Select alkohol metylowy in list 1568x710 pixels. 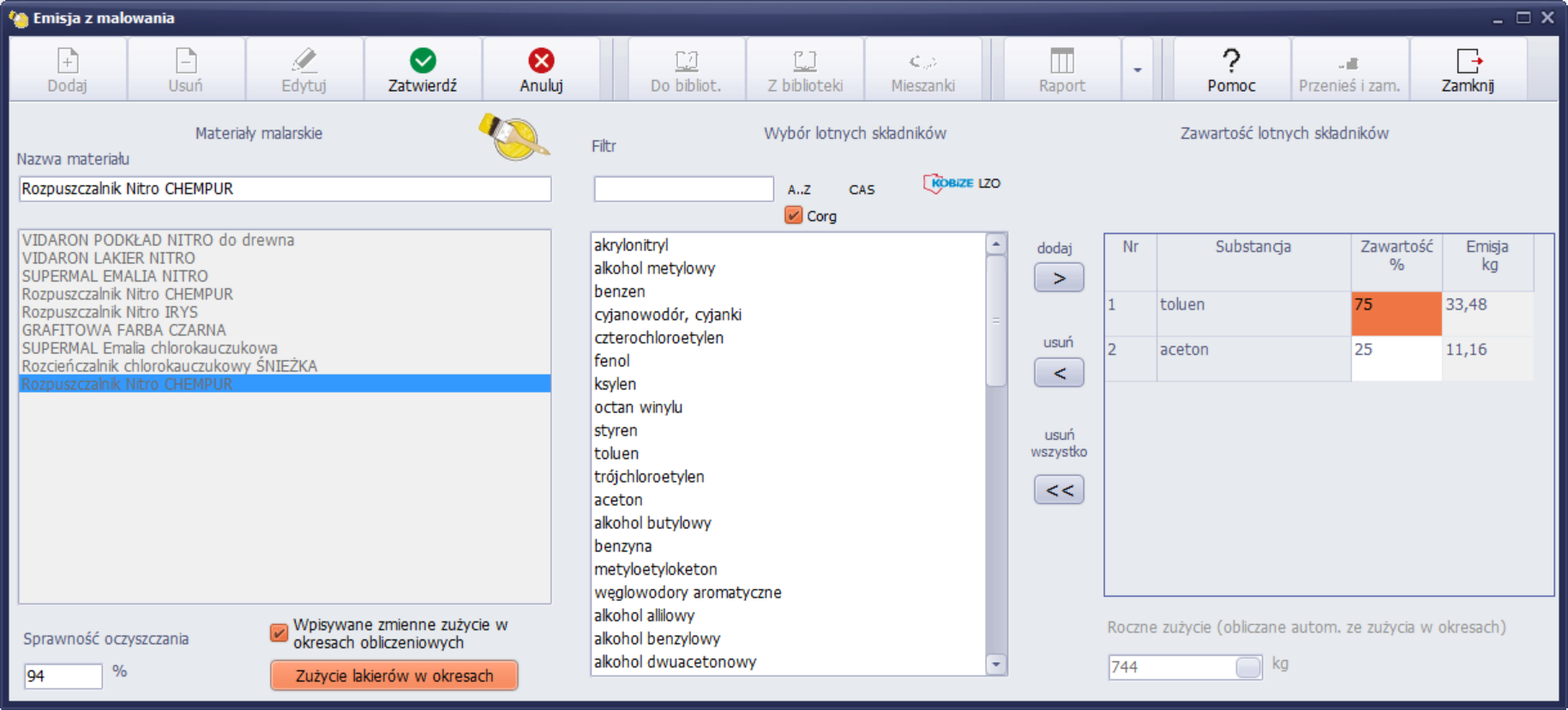789,268
